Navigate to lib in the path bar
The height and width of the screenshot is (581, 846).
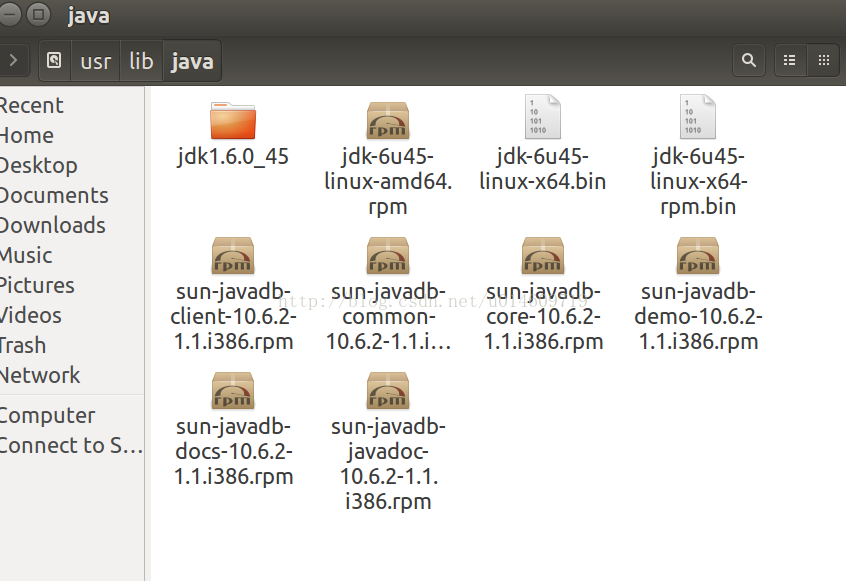(x=141, y=61)
